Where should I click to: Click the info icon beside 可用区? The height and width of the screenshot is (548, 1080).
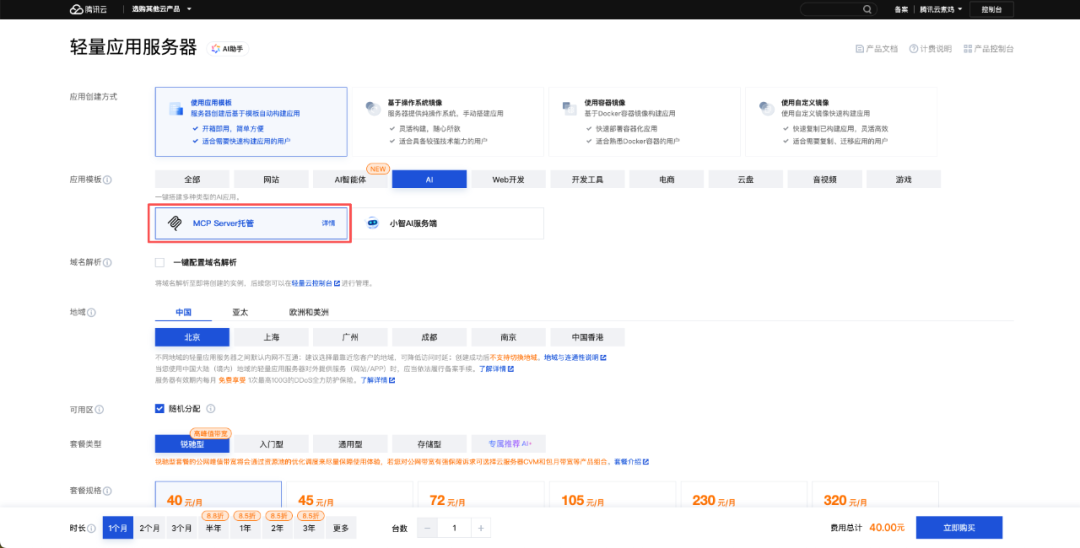[x=99, y=410]
